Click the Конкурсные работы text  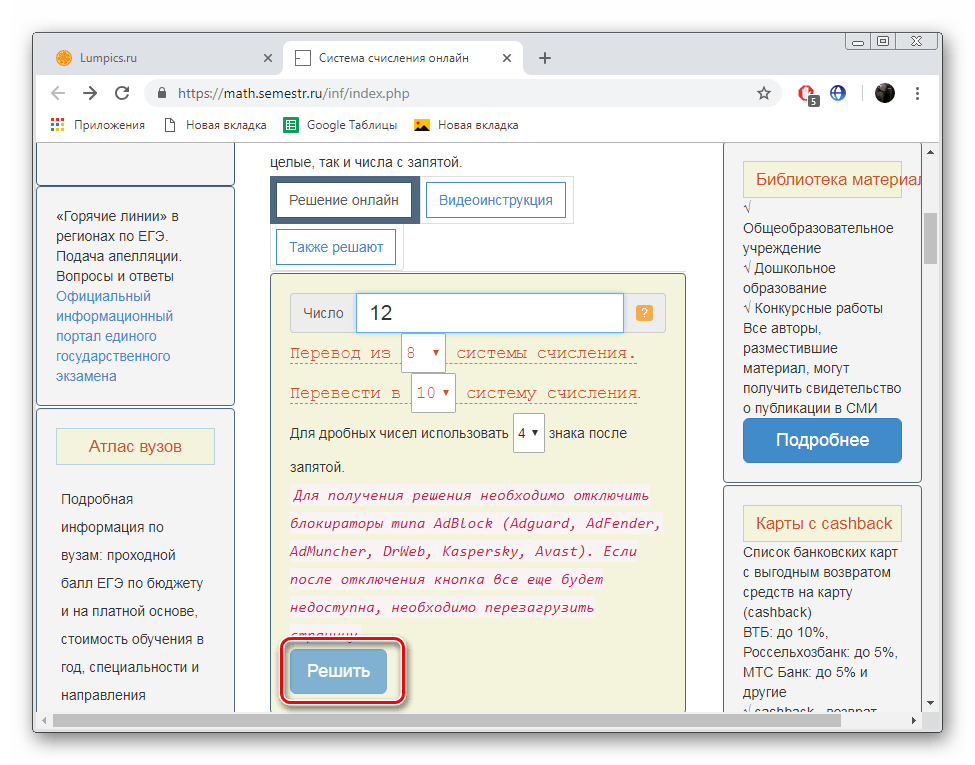click(818, 308)
